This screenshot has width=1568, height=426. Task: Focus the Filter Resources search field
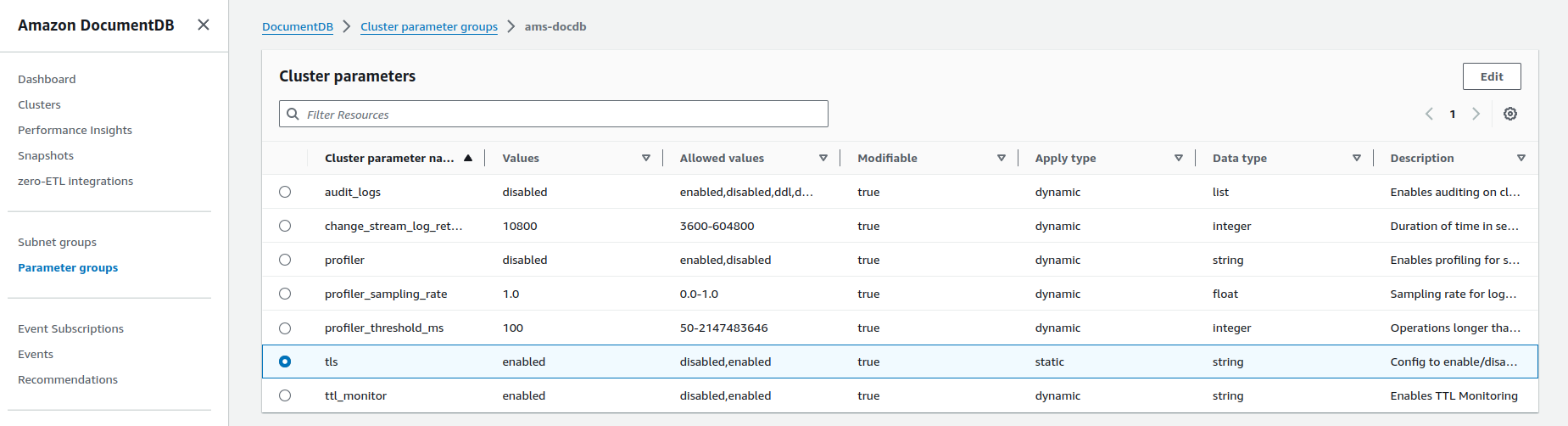(x=554, y=114)
